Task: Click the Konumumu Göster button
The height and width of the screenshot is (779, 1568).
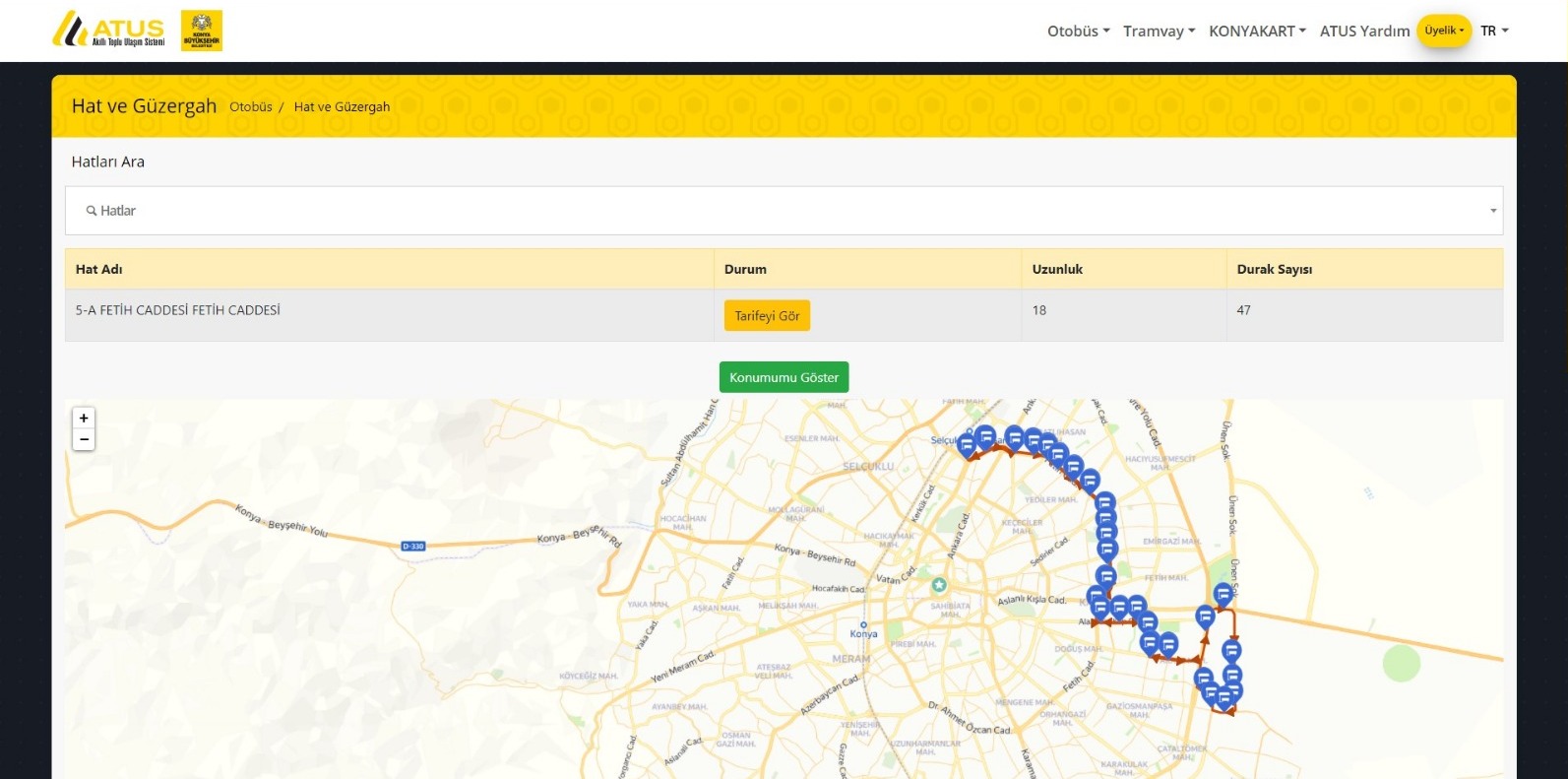Action: tap(784, 377)
